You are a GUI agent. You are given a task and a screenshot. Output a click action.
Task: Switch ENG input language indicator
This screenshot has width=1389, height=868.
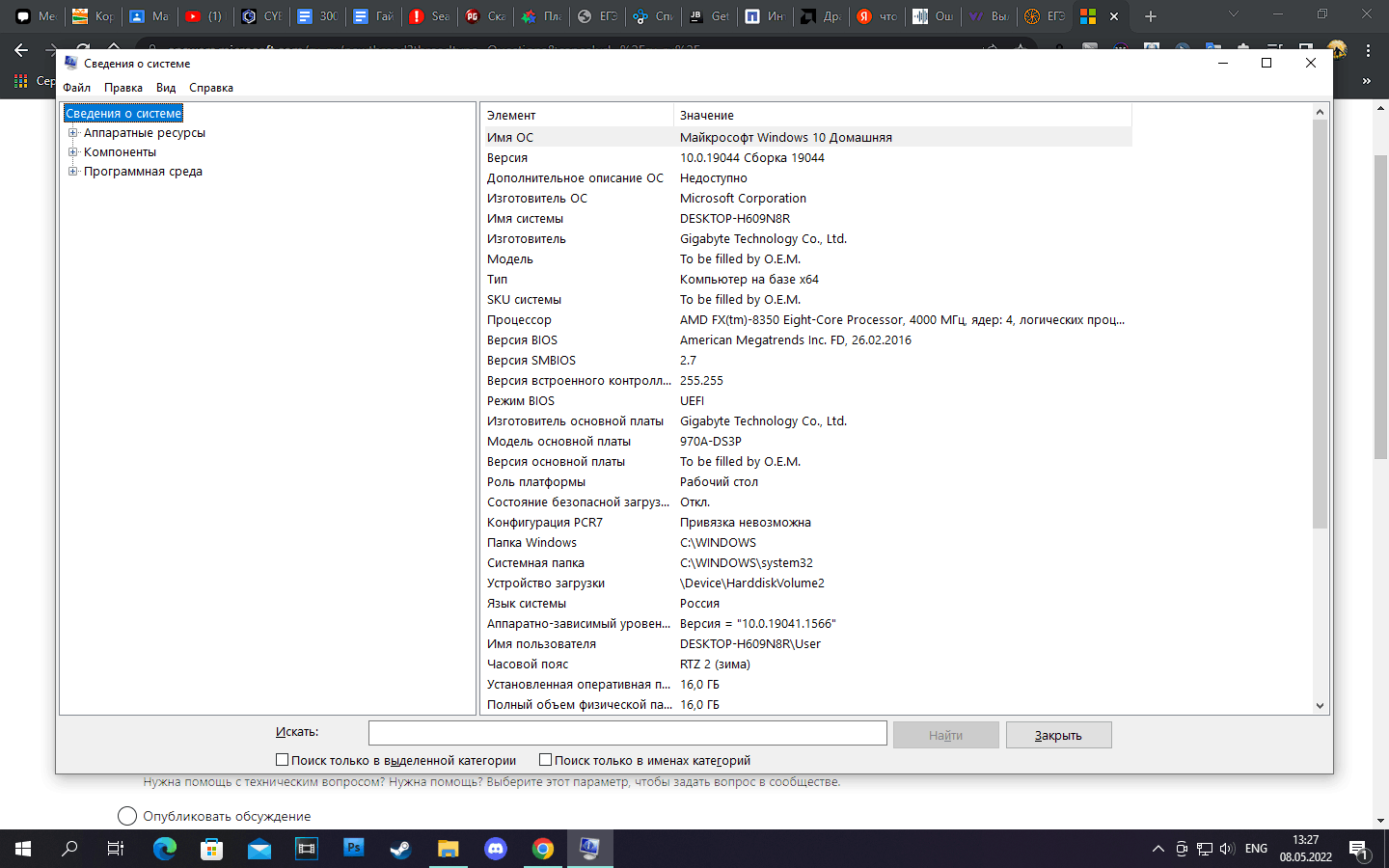[x=1256, y=849]
